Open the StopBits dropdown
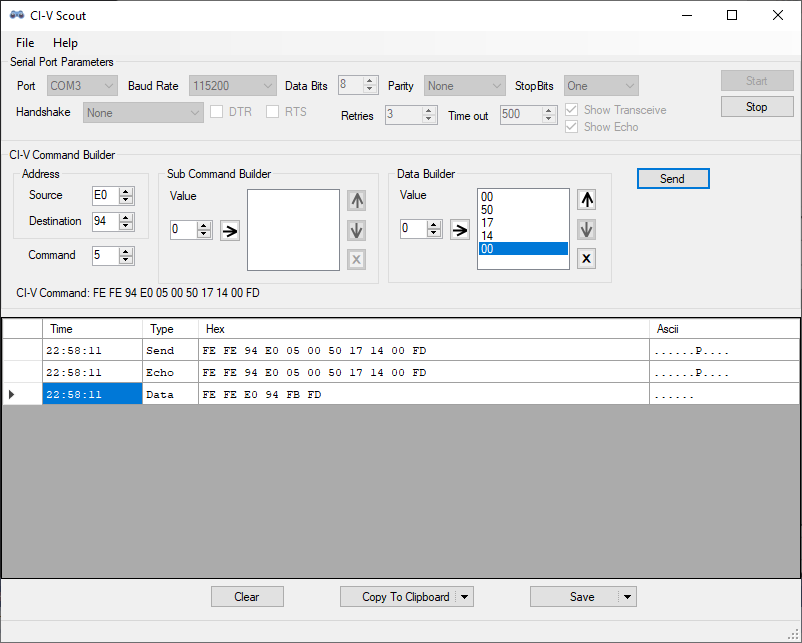This screenshot has width=802, height=643. 602,86
